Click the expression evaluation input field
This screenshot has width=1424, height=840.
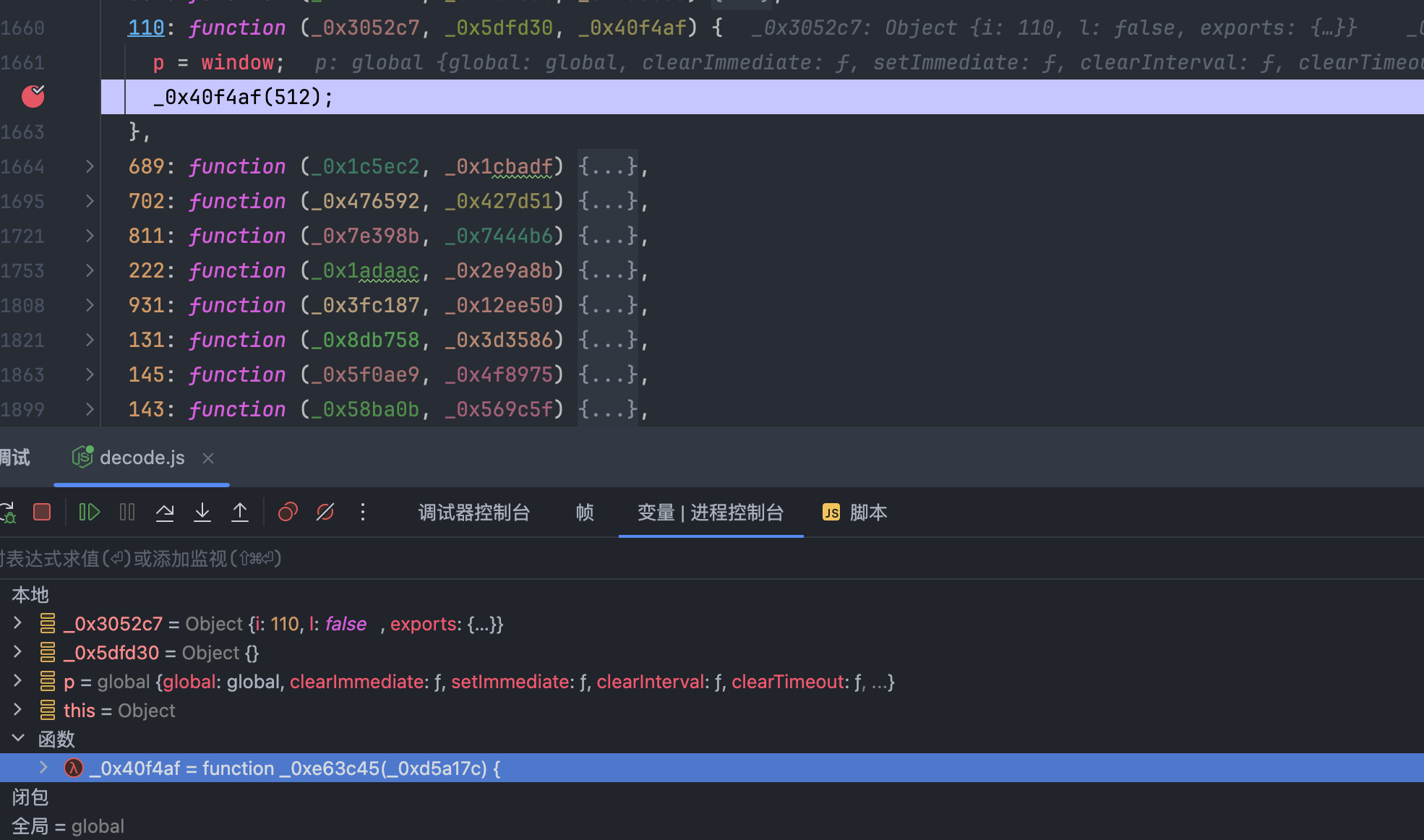pos(434,559)
